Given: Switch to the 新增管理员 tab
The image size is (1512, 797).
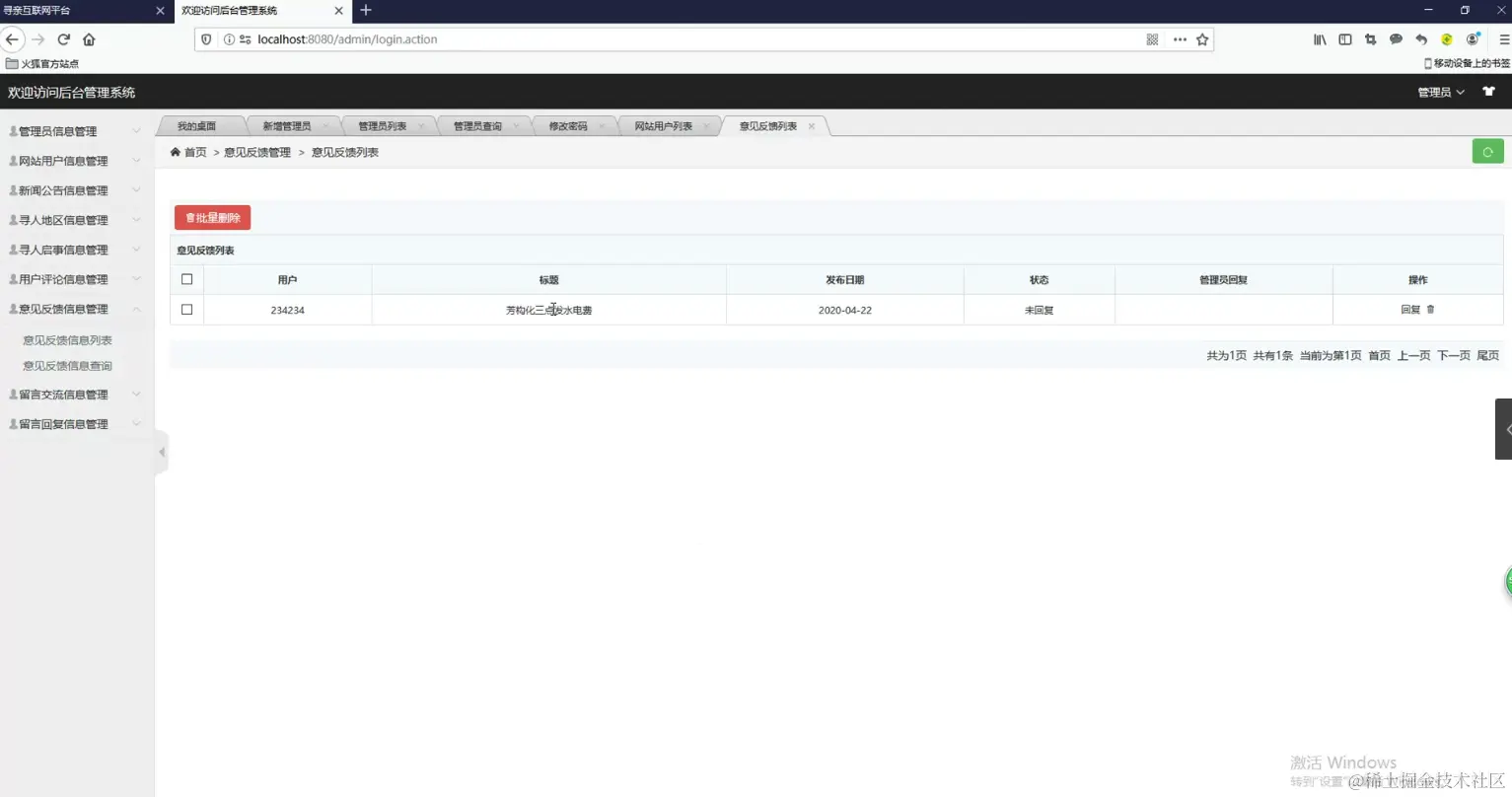Looking at the screenshot, I should click(x=287, y=126).
